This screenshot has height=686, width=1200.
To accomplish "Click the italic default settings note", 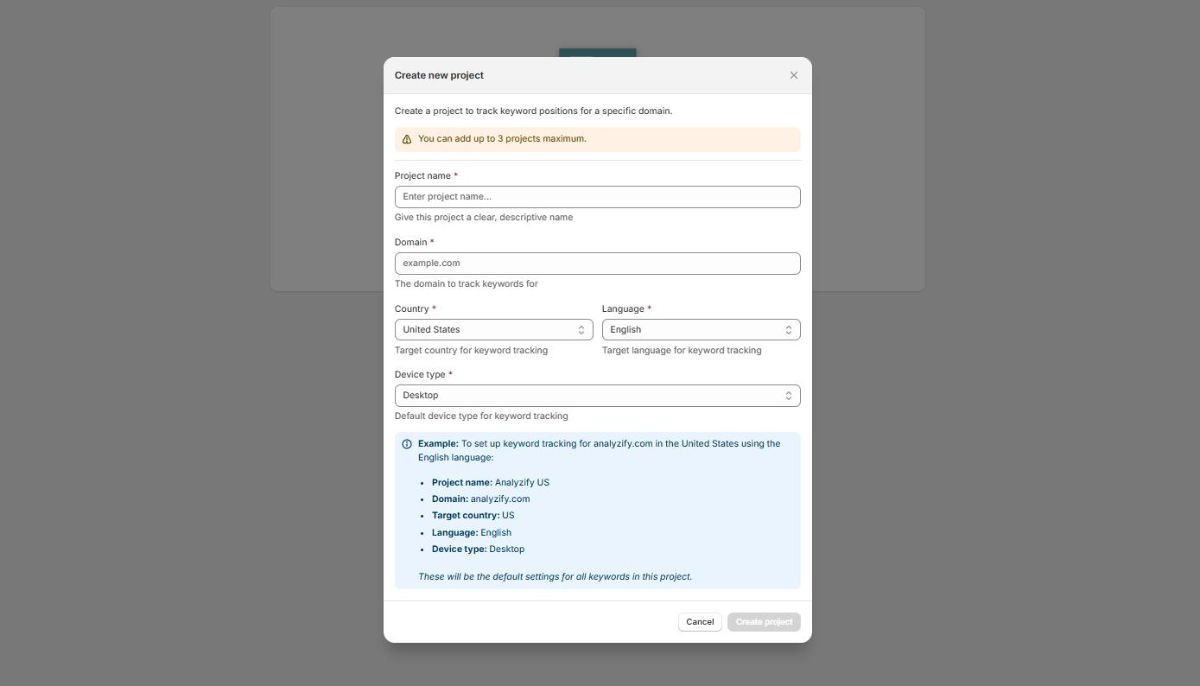I will click(555, 577).
